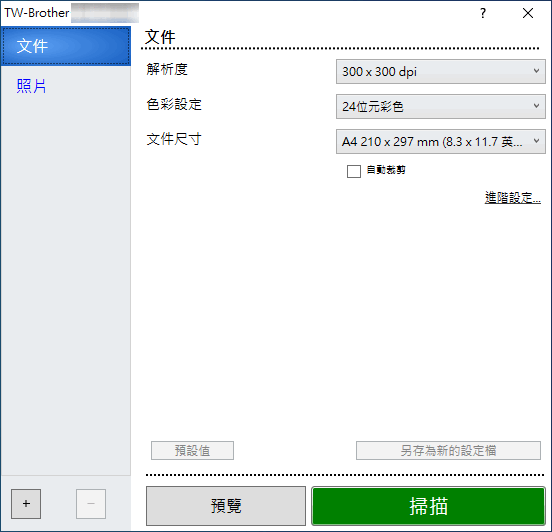Click 另存為新的設定檔 button
Viewport: 552px width, 532px height.
448,450
